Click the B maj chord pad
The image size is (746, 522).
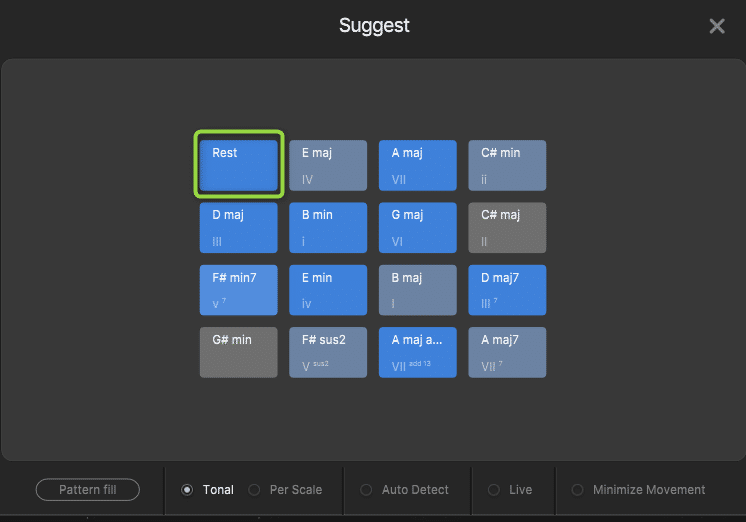[417, 290]
